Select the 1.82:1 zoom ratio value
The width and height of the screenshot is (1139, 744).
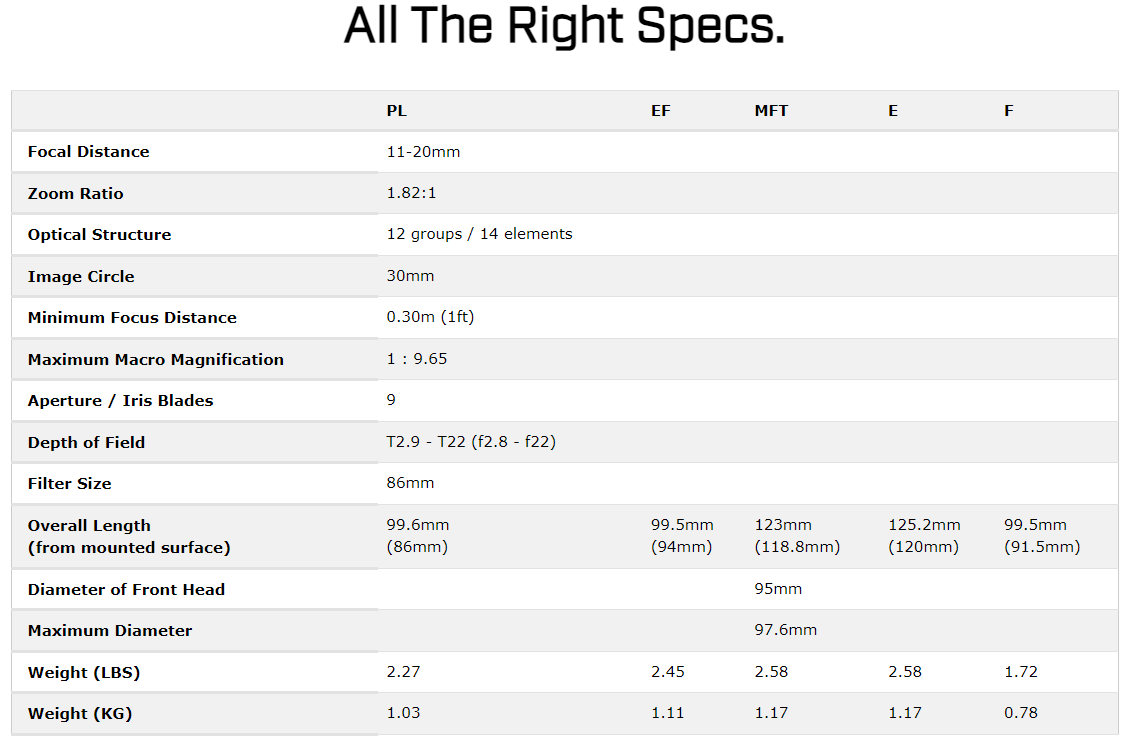410,193
